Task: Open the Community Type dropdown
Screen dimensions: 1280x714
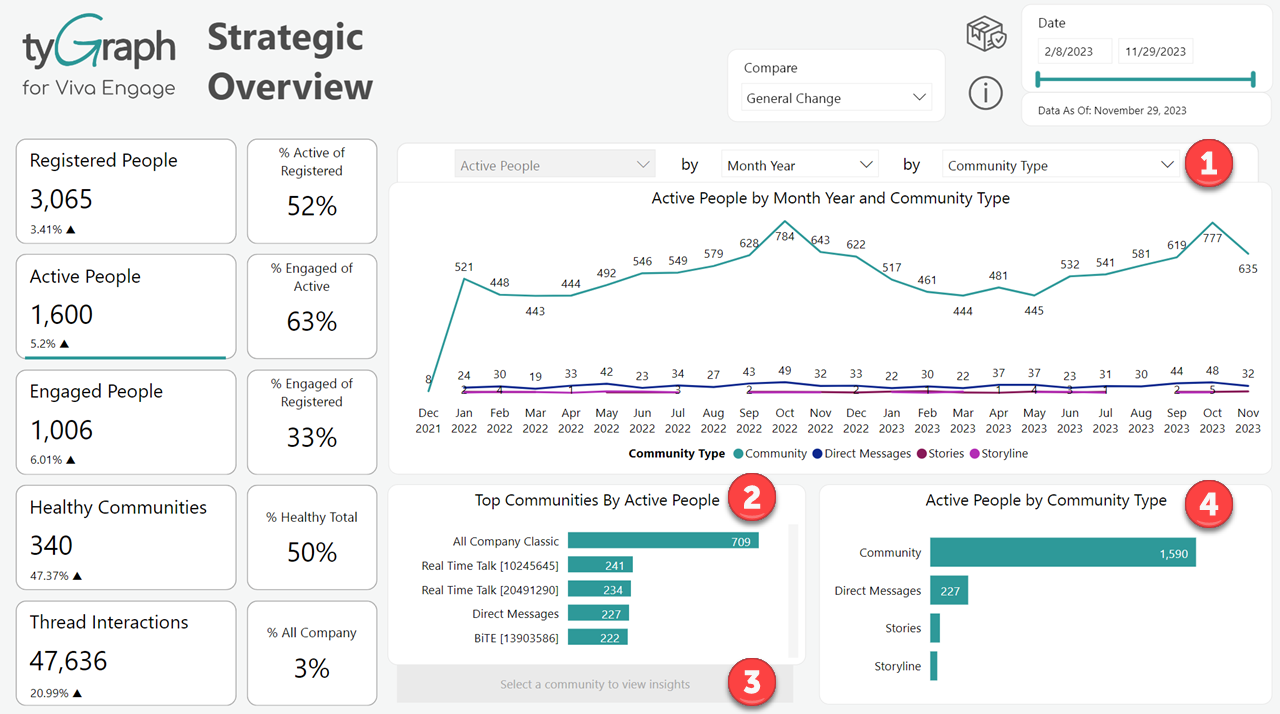Action: point(1060,165)
